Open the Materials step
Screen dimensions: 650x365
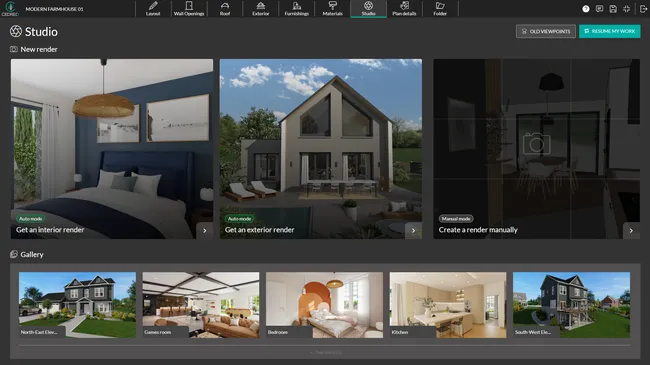[332, 9]
